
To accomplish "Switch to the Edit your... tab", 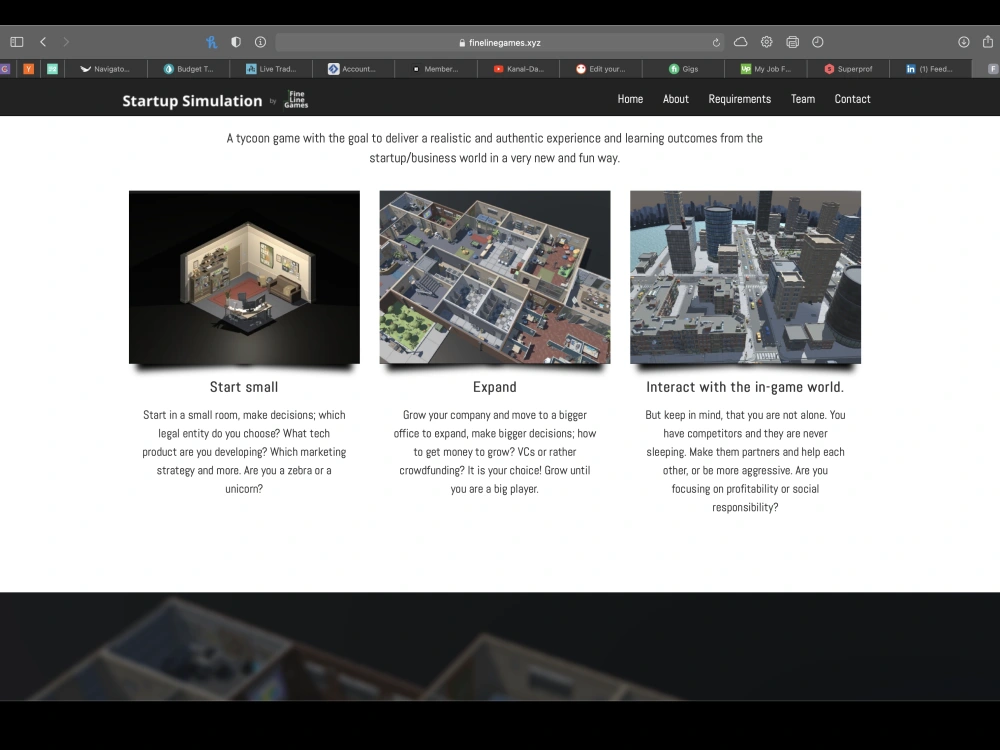I will click(601, 69).
